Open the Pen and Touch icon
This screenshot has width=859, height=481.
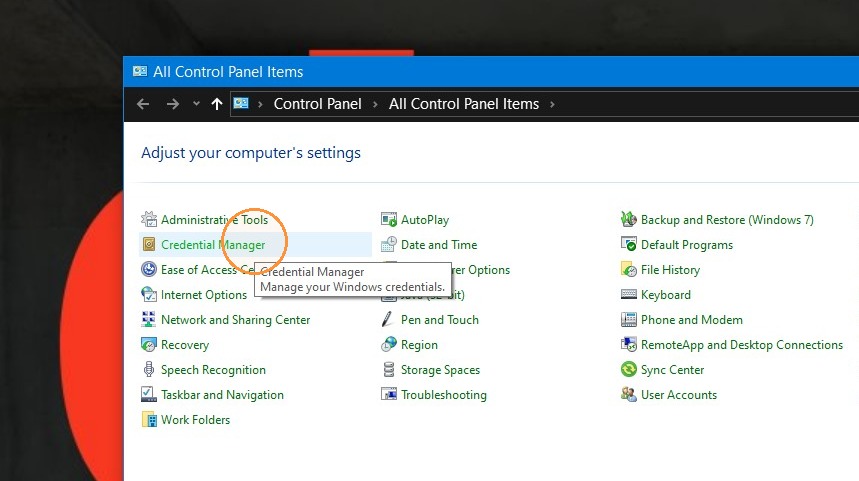(x=388, y=319)
